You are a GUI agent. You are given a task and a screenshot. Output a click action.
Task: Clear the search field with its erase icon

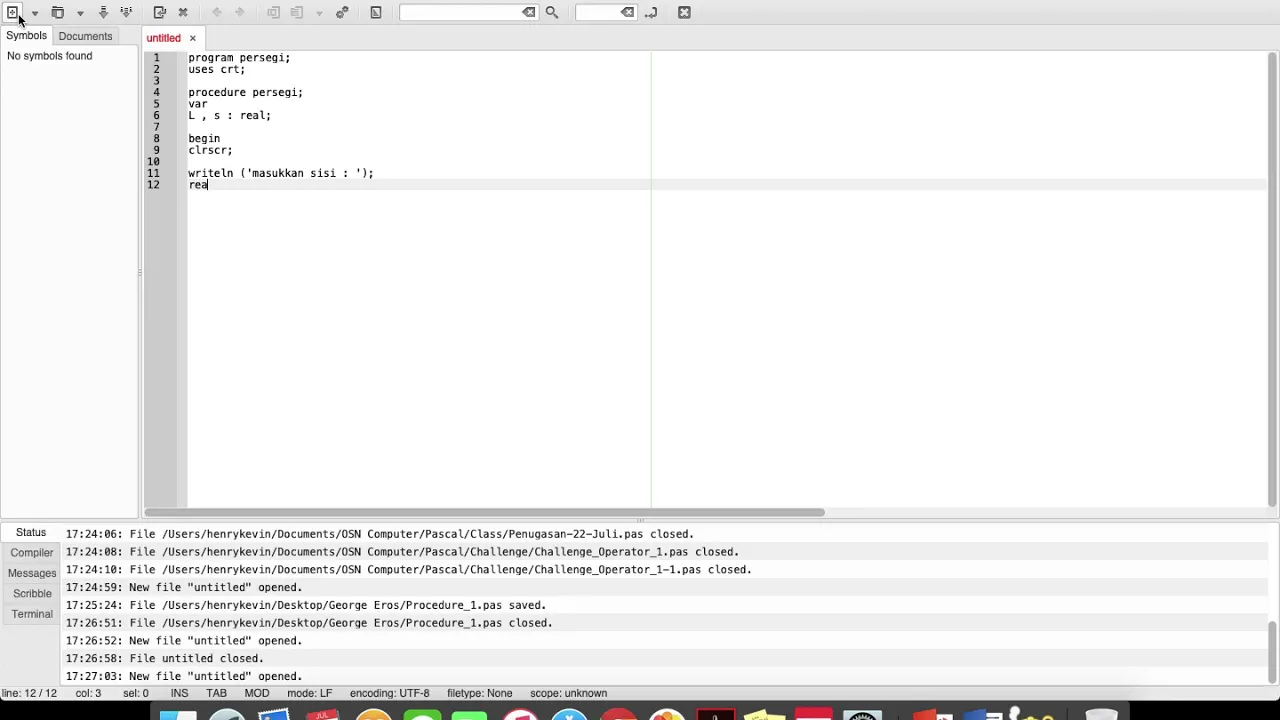pos(528,12)
